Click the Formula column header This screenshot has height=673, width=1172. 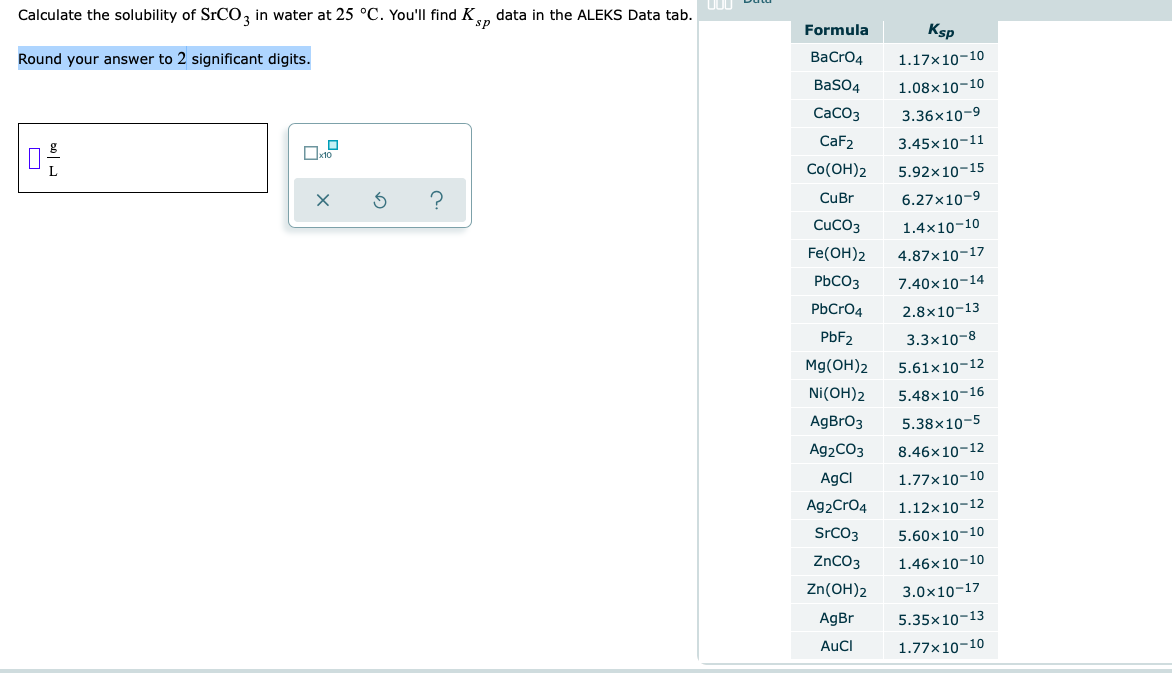pos(836,30)
